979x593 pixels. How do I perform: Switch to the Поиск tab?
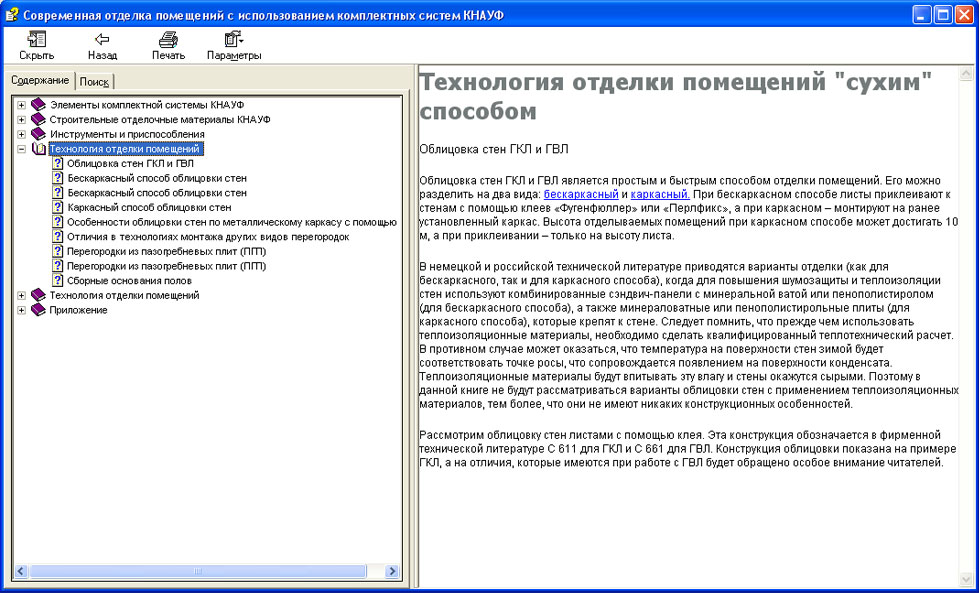pyautogui.click(x=94, y=82)
